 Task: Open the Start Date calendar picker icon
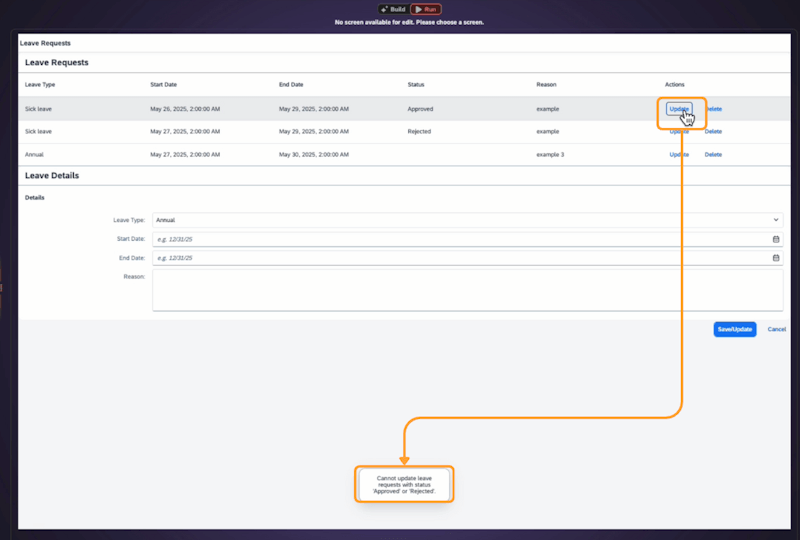(x=776, y=239)
